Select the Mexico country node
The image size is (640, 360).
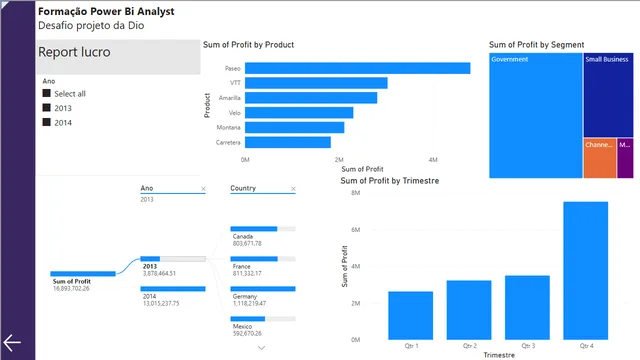pyautogui.click(x=263, y=319)
